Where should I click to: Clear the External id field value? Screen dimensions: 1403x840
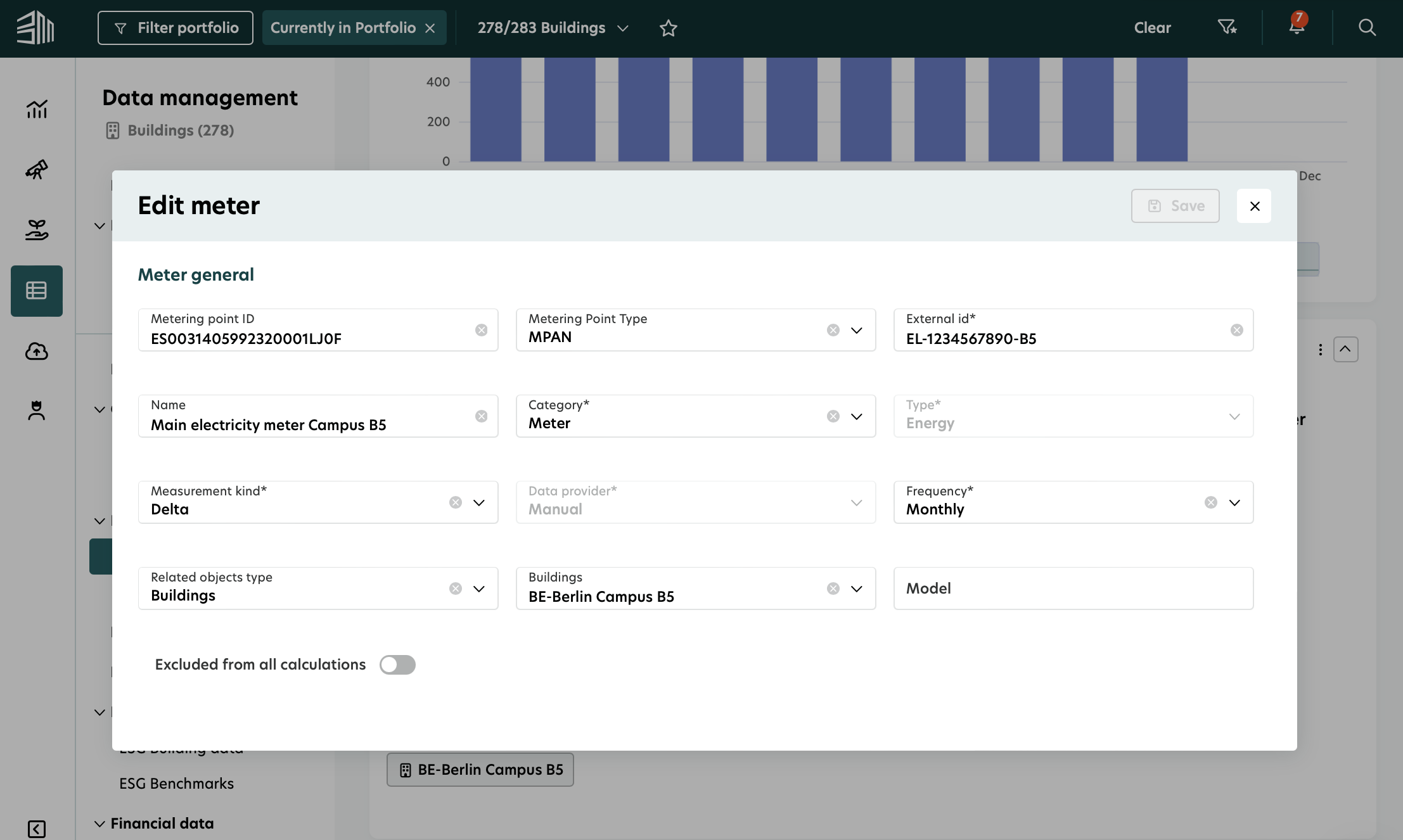pos(1236,330)
